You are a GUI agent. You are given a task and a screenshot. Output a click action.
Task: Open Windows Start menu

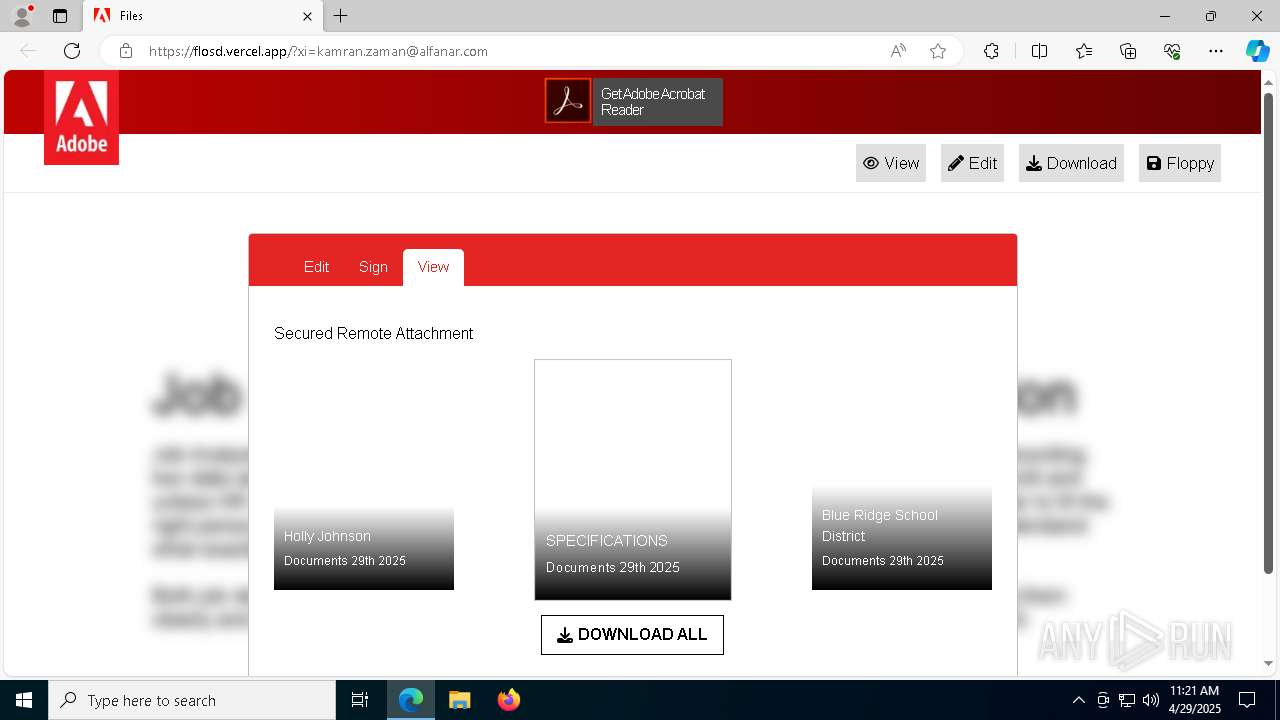click(x=24, y=700)
